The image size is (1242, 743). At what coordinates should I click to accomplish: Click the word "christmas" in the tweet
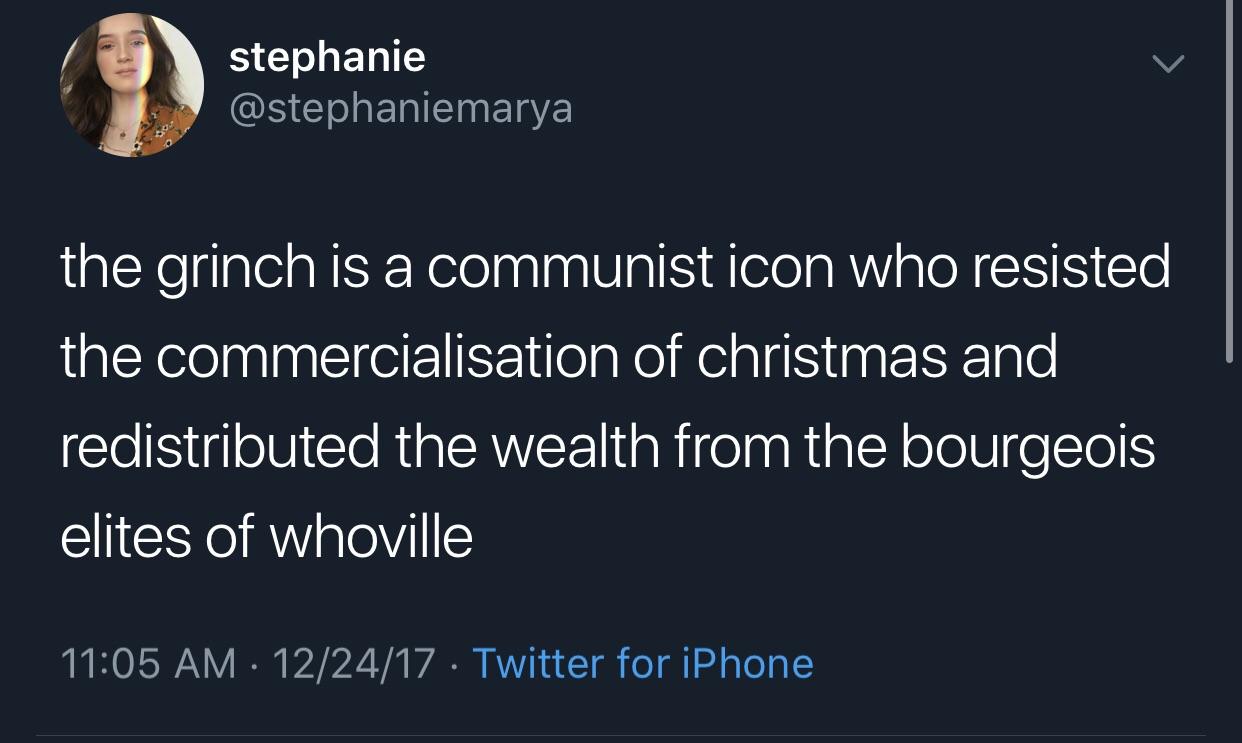821,357
